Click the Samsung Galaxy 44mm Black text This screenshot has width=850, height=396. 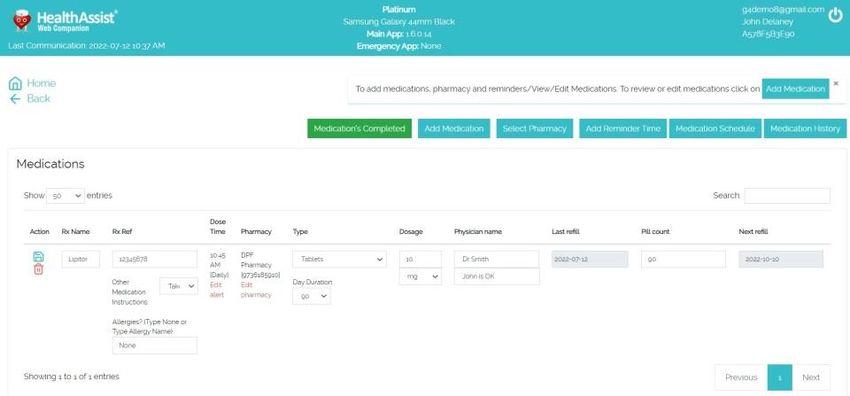(399, 22)
